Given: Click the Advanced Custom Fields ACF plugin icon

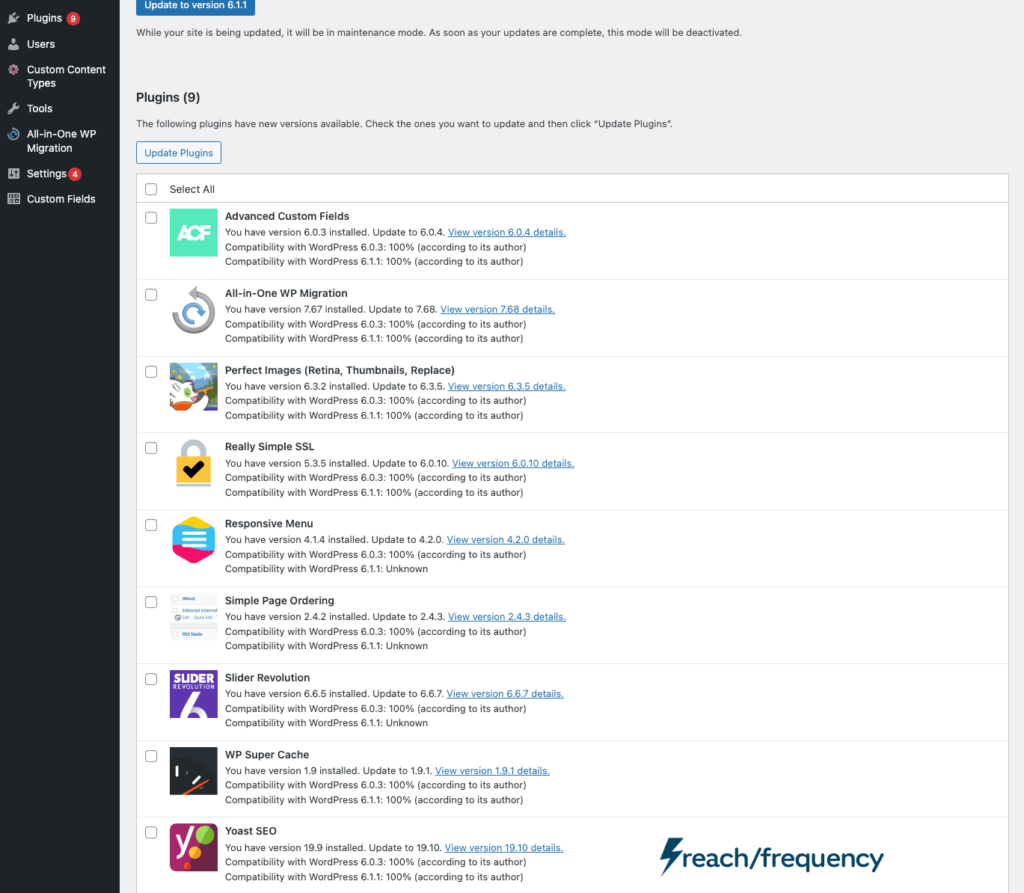Looking at the screenshot, I should tap(193, 233).
